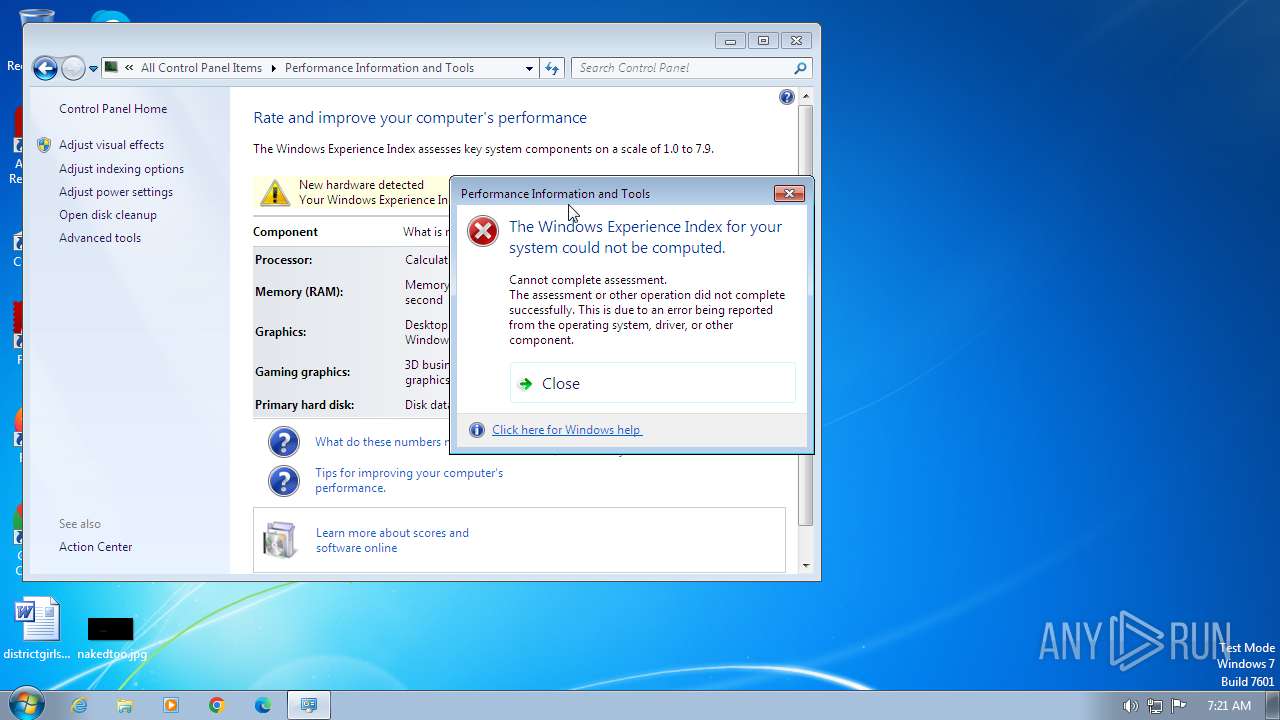Select the Gaming graphics row label
The width and height of the screenshot is (1280, 720).
302,372
